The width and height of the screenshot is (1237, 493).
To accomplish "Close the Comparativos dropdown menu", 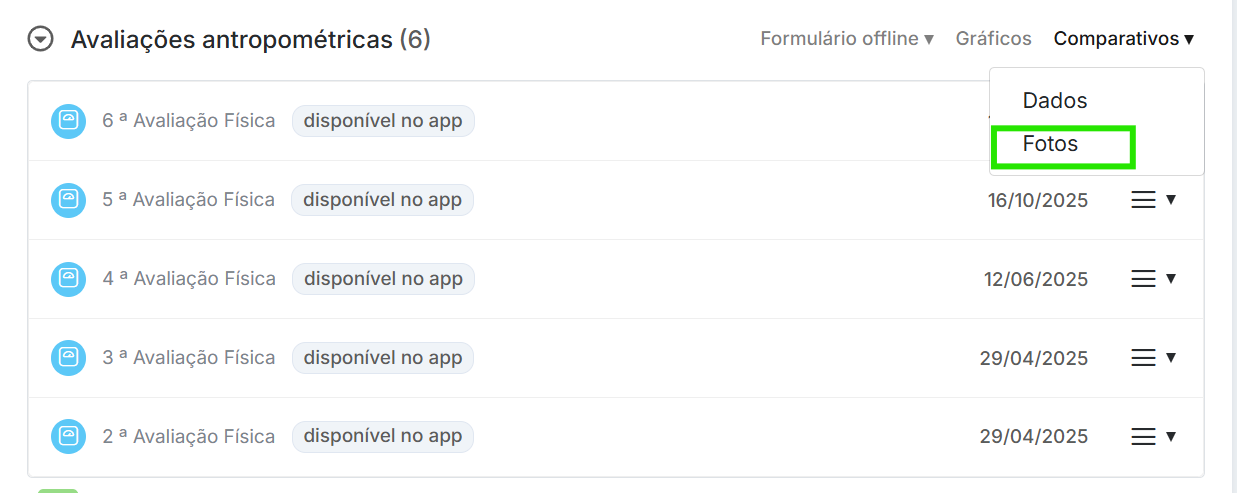I will point(1123,39).
